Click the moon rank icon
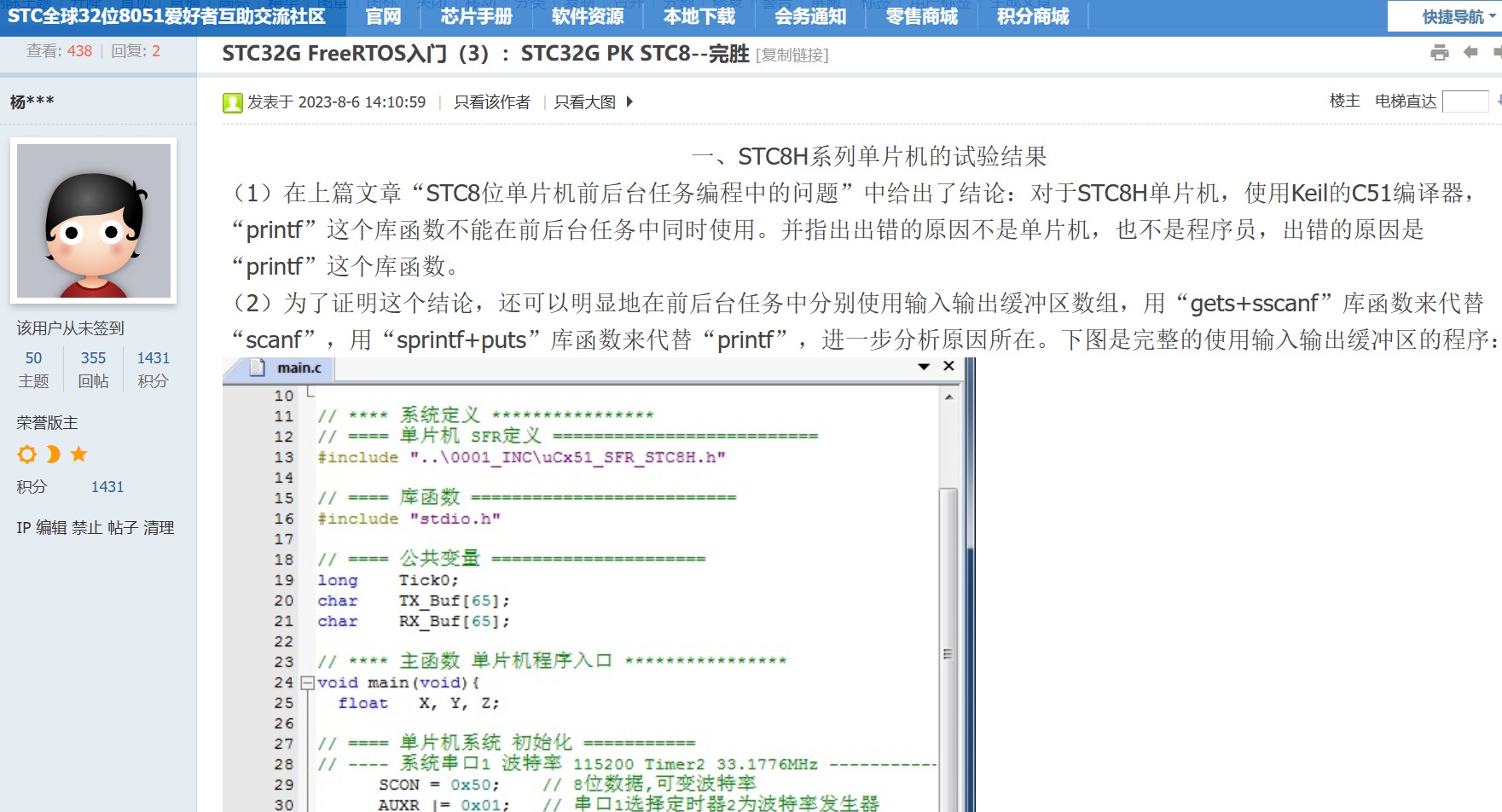Image resolution: width=1502 pixels, height=812 pixels. [x=53, y=455]
